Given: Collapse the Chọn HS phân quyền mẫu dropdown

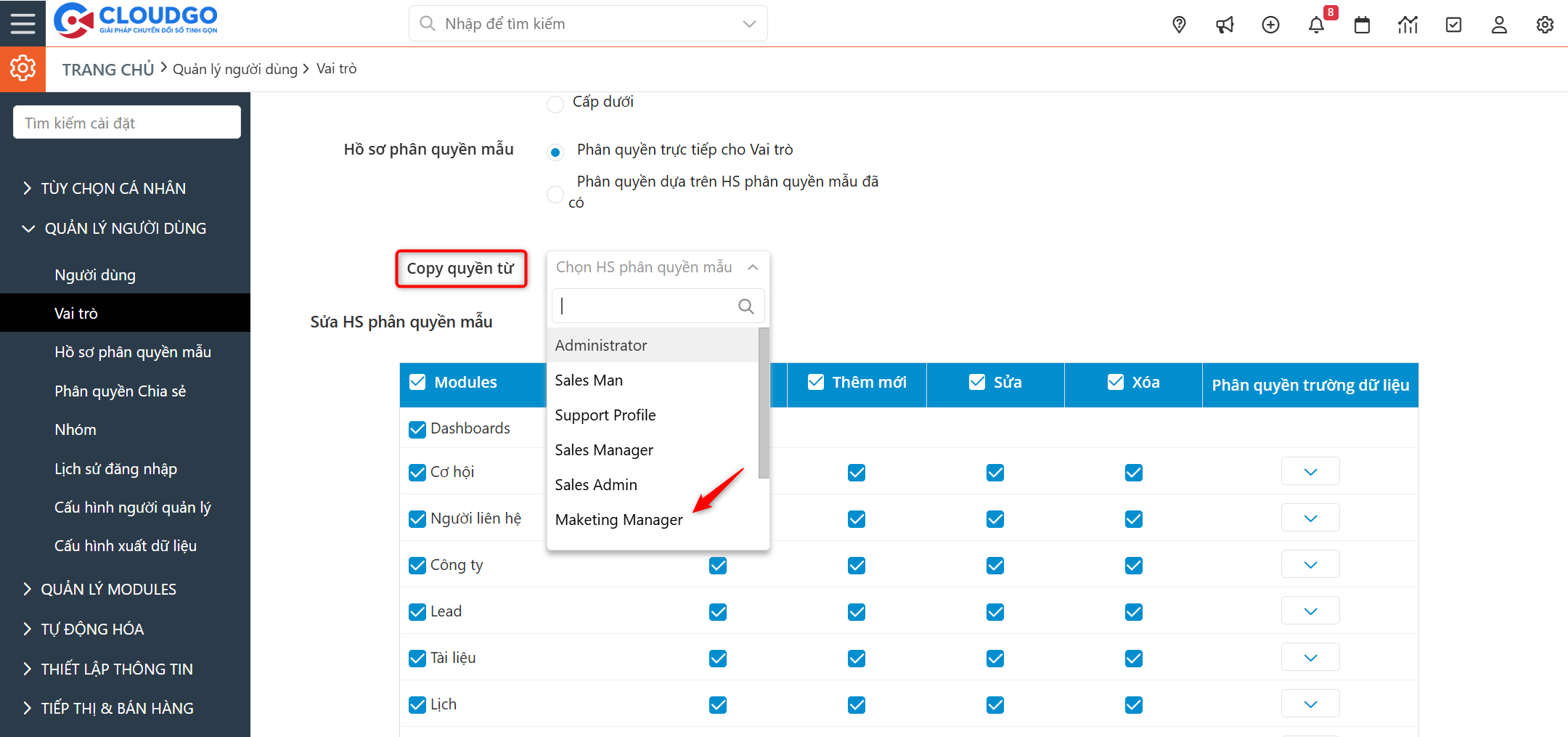Looking at the screenshot, I should pos(753,267).
